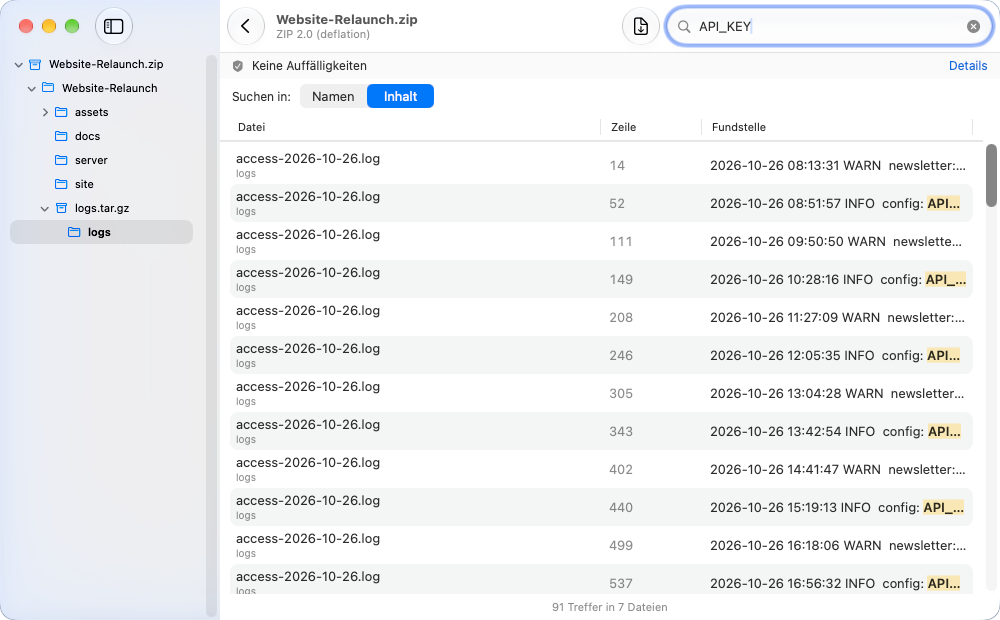Go back with the chevron button

point(246,26)
